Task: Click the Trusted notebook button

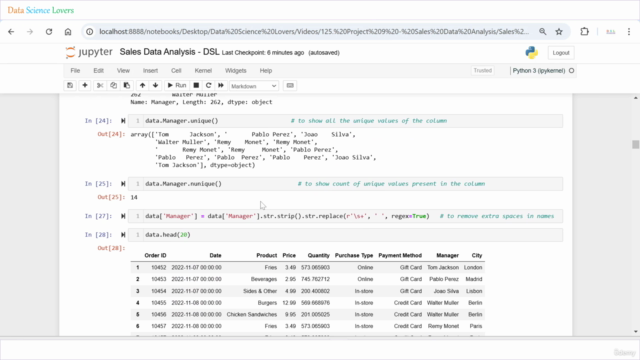Action: tap(482, 71)
